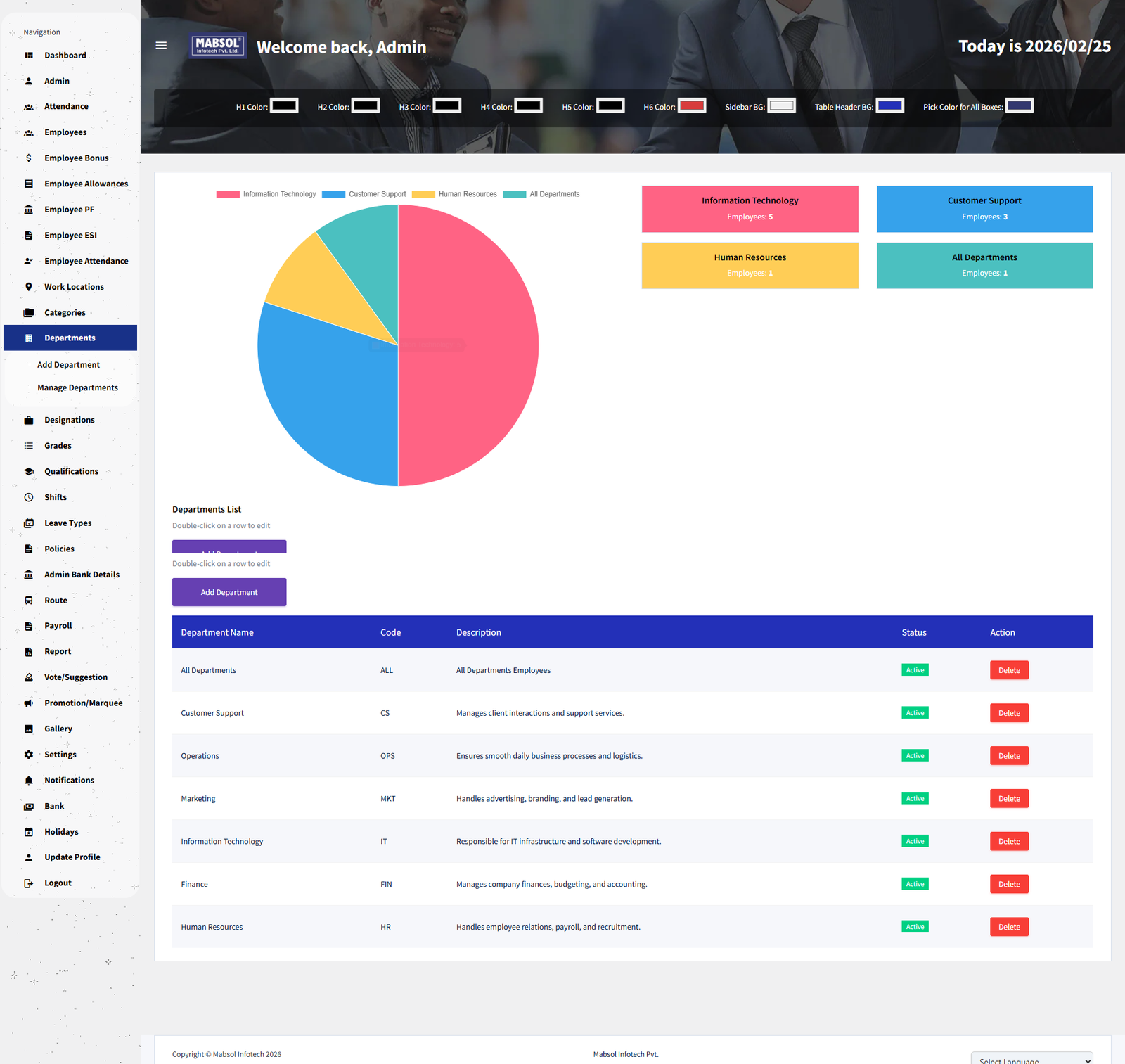This screenshot has width=1125, height=1064.
Task: Click the Employee Bonus dollar icon
Action: [x=29, y=158]
